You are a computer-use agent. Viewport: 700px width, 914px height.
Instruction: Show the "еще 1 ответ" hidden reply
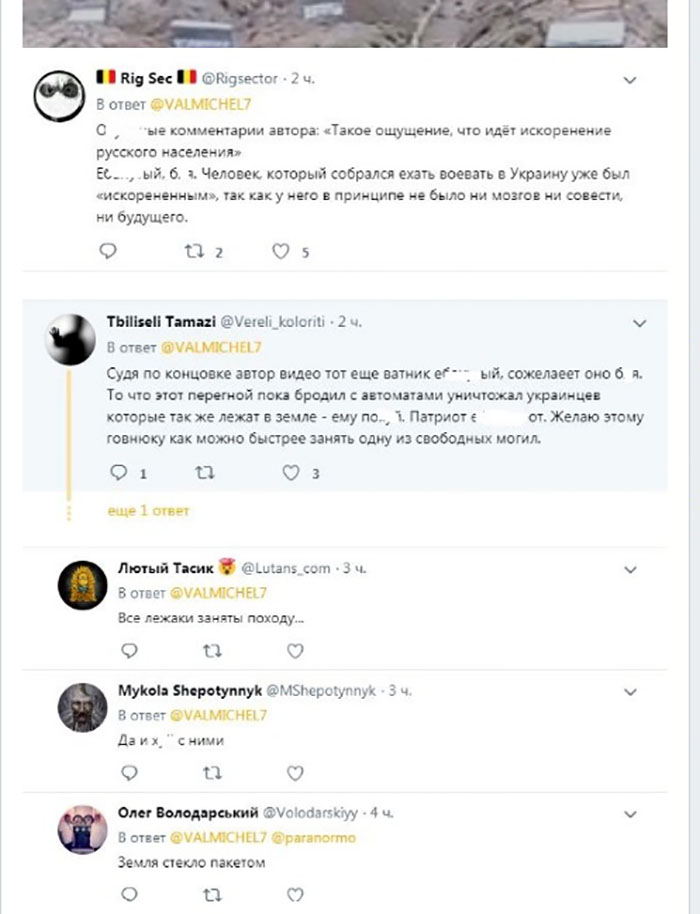coord(148,511)
